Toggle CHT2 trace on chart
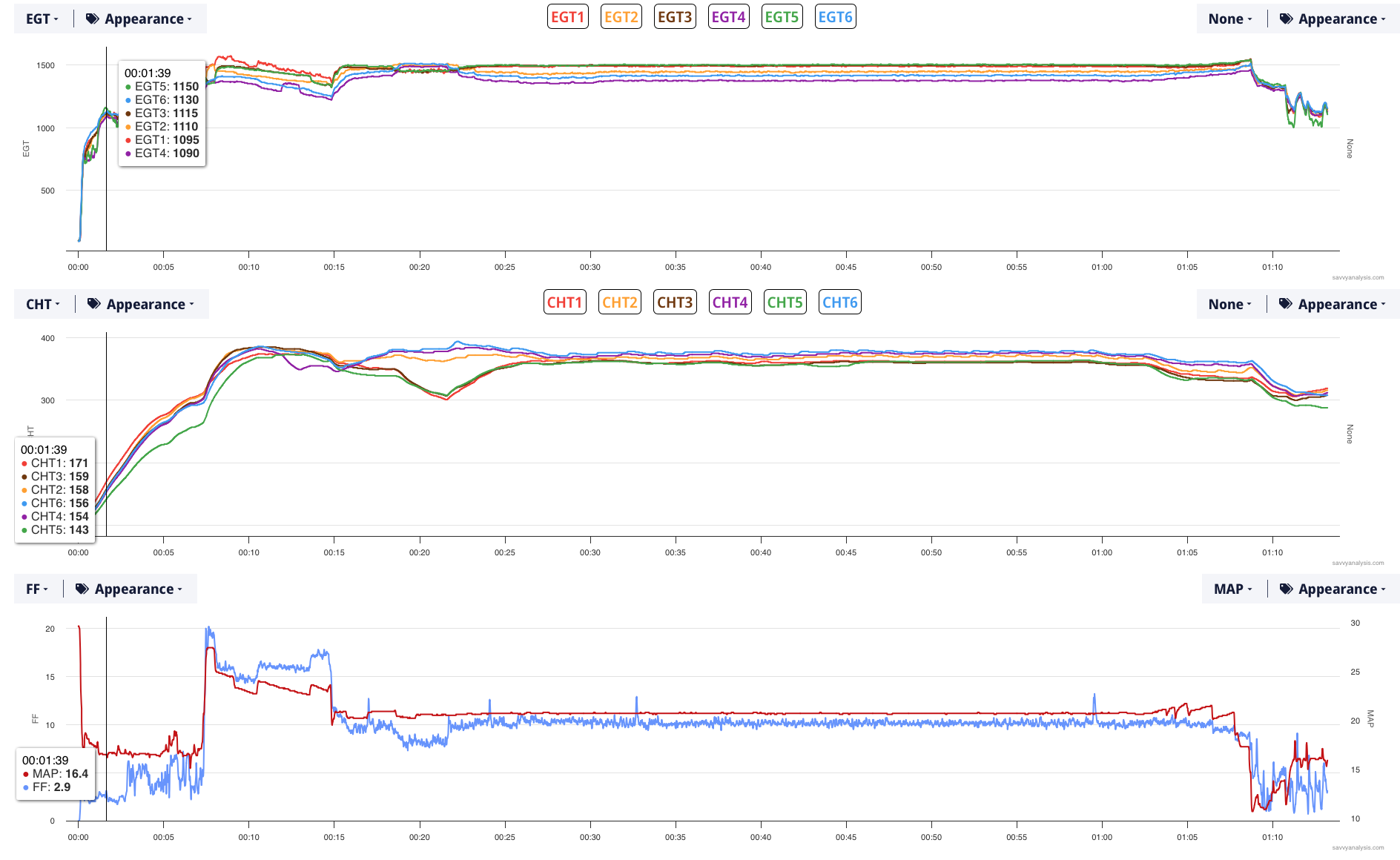1400x860 pixels. (619, 302)
